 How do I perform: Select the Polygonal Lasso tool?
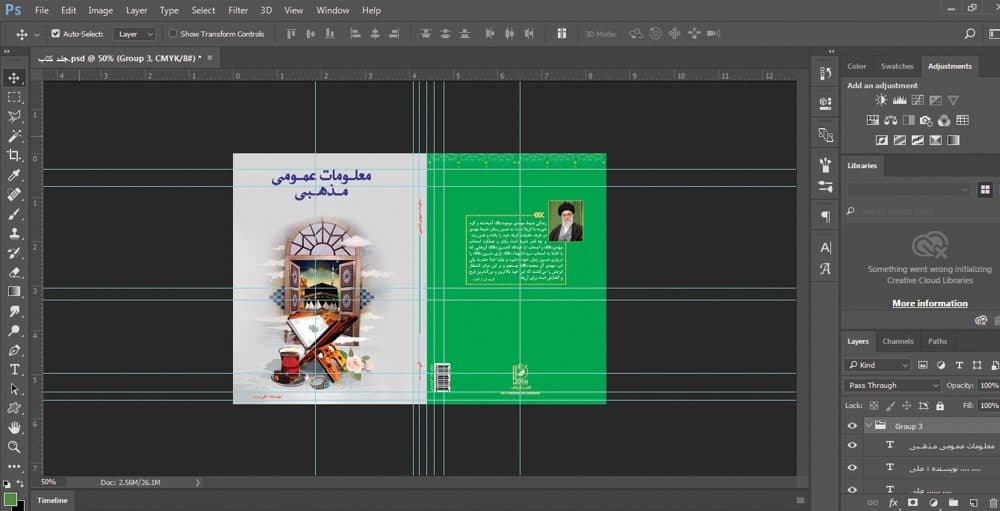13,117
